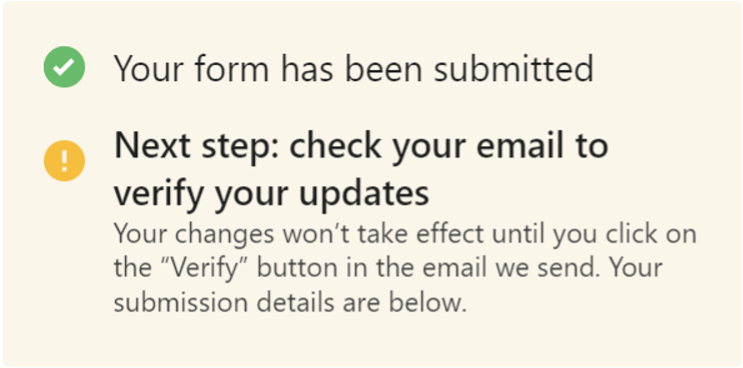The image size is (743, 368).
Task: Click the bold 'verify your updates' line
Action: coord(272,194)
